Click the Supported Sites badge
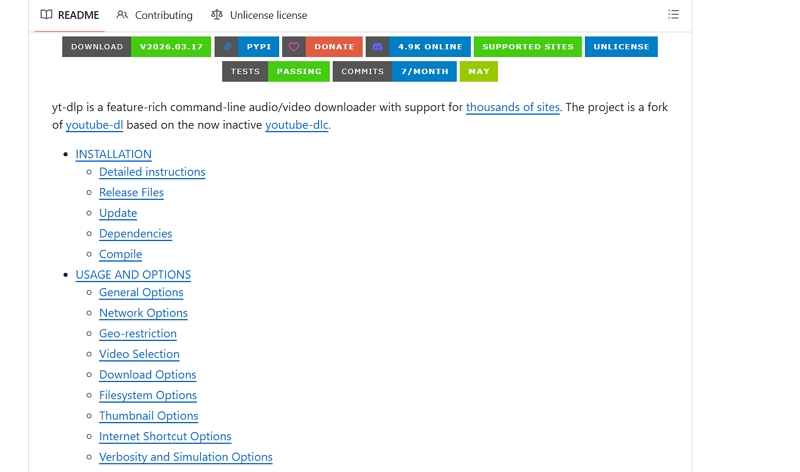This screenshot has height=472, width=800. pos(528,46)
